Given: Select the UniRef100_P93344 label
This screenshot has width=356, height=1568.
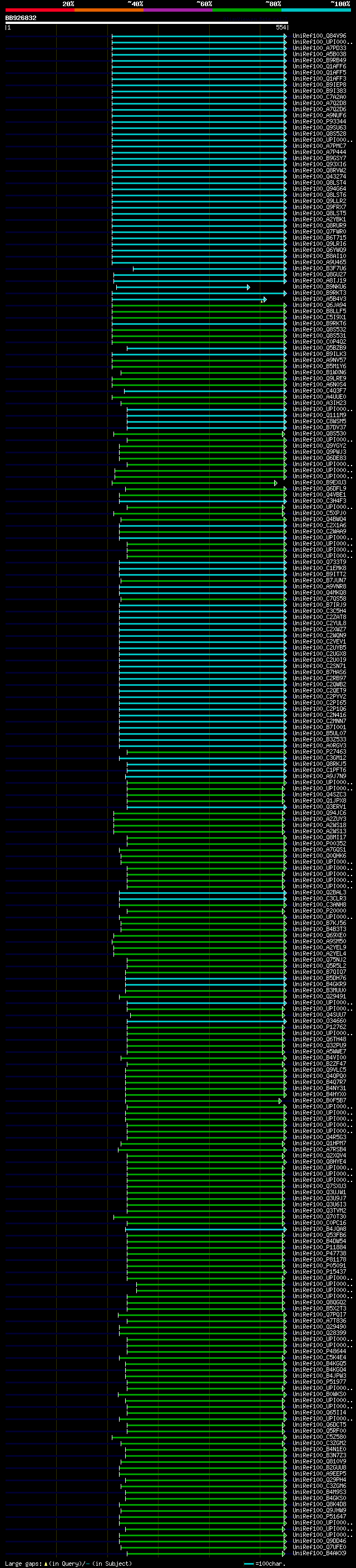Looking at the screenshot, I should (319, 121).
